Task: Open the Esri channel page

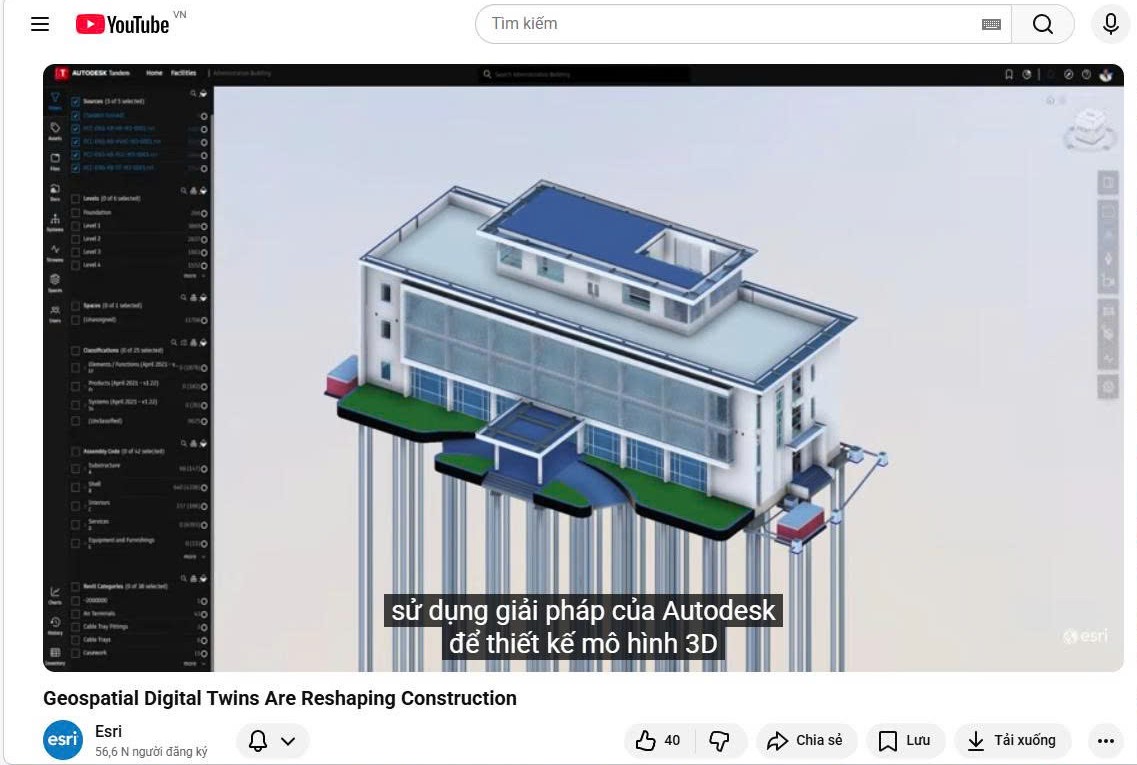Action: [x=108, y=731]
